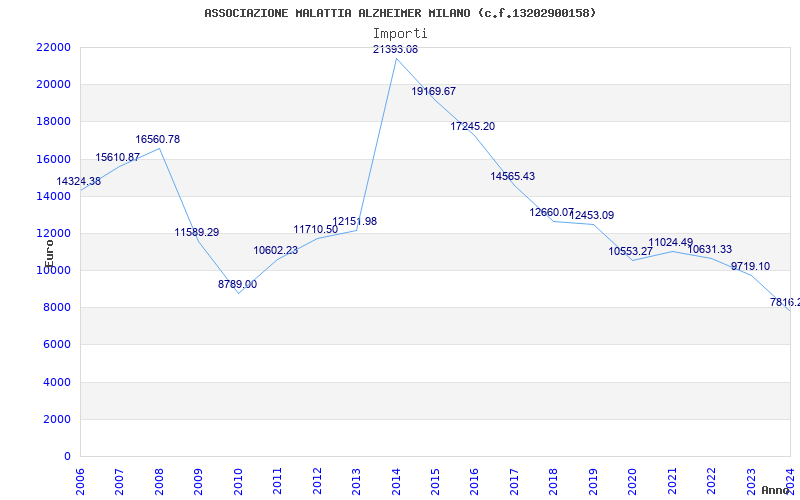Select the data label 19169.67
The height and width of the screenshot is (500, 800).
click(x=434, y=92)
